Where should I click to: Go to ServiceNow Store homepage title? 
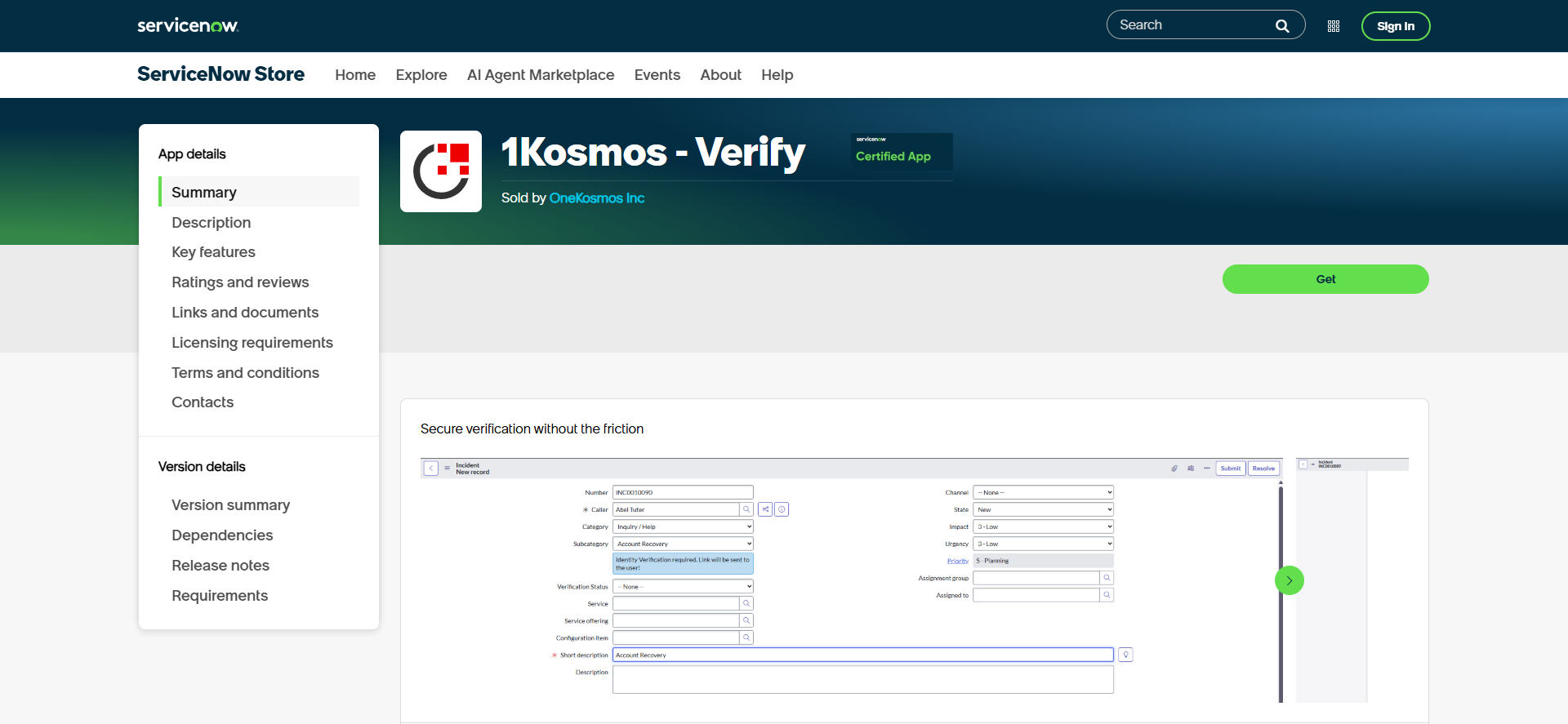(220, 74)
